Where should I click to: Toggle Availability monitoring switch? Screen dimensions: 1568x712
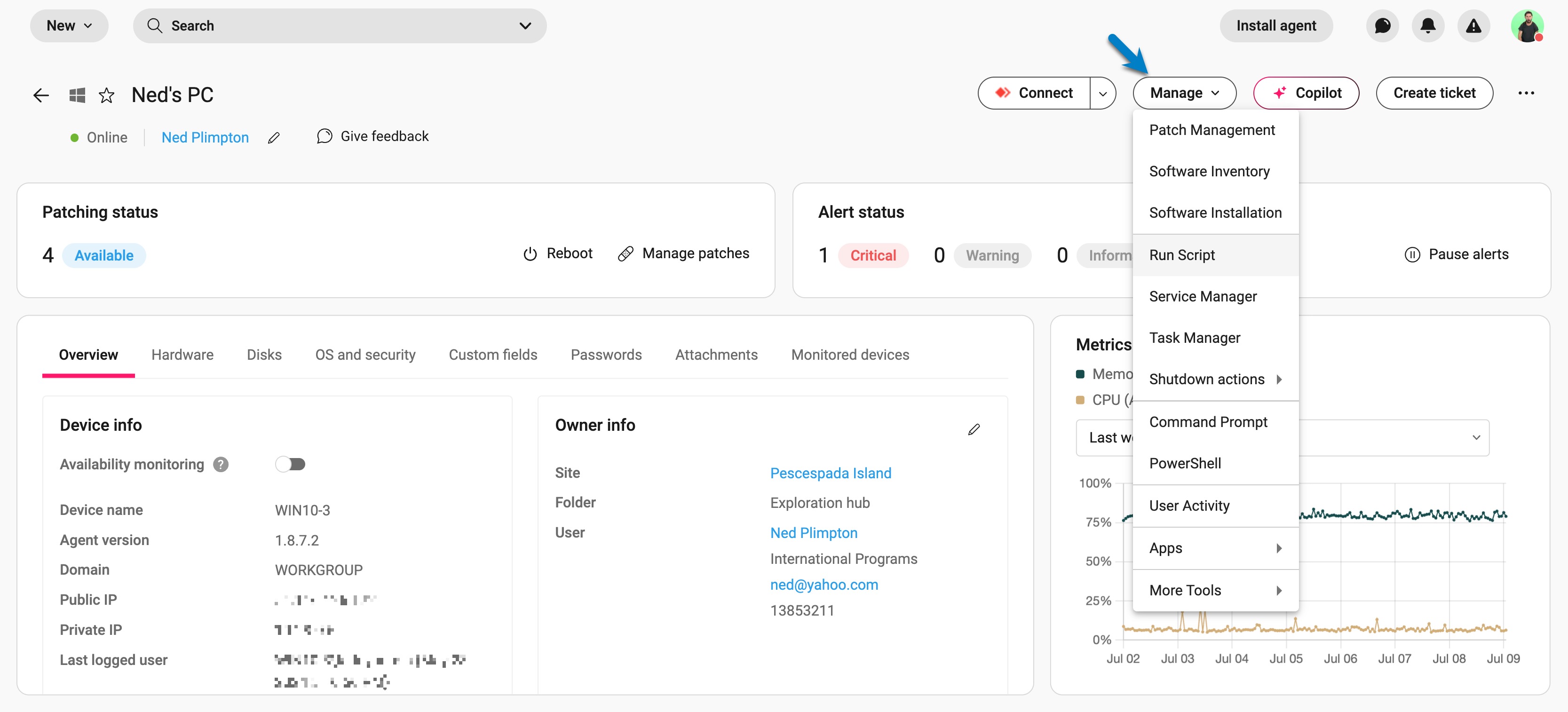(290, 464)
